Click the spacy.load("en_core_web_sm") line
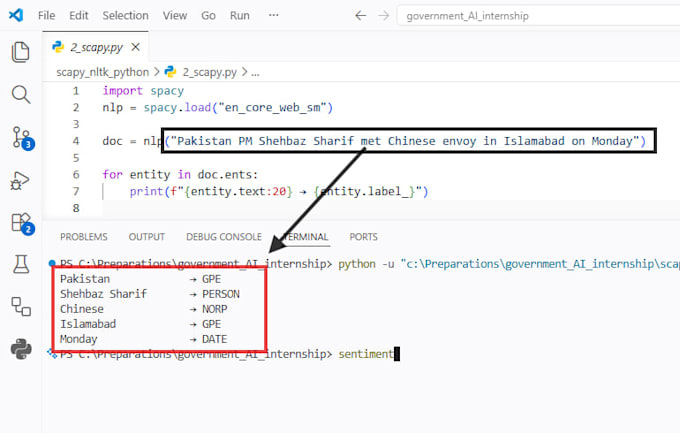The width and height of the screenshot is (680, 433). tap(218, 108)
